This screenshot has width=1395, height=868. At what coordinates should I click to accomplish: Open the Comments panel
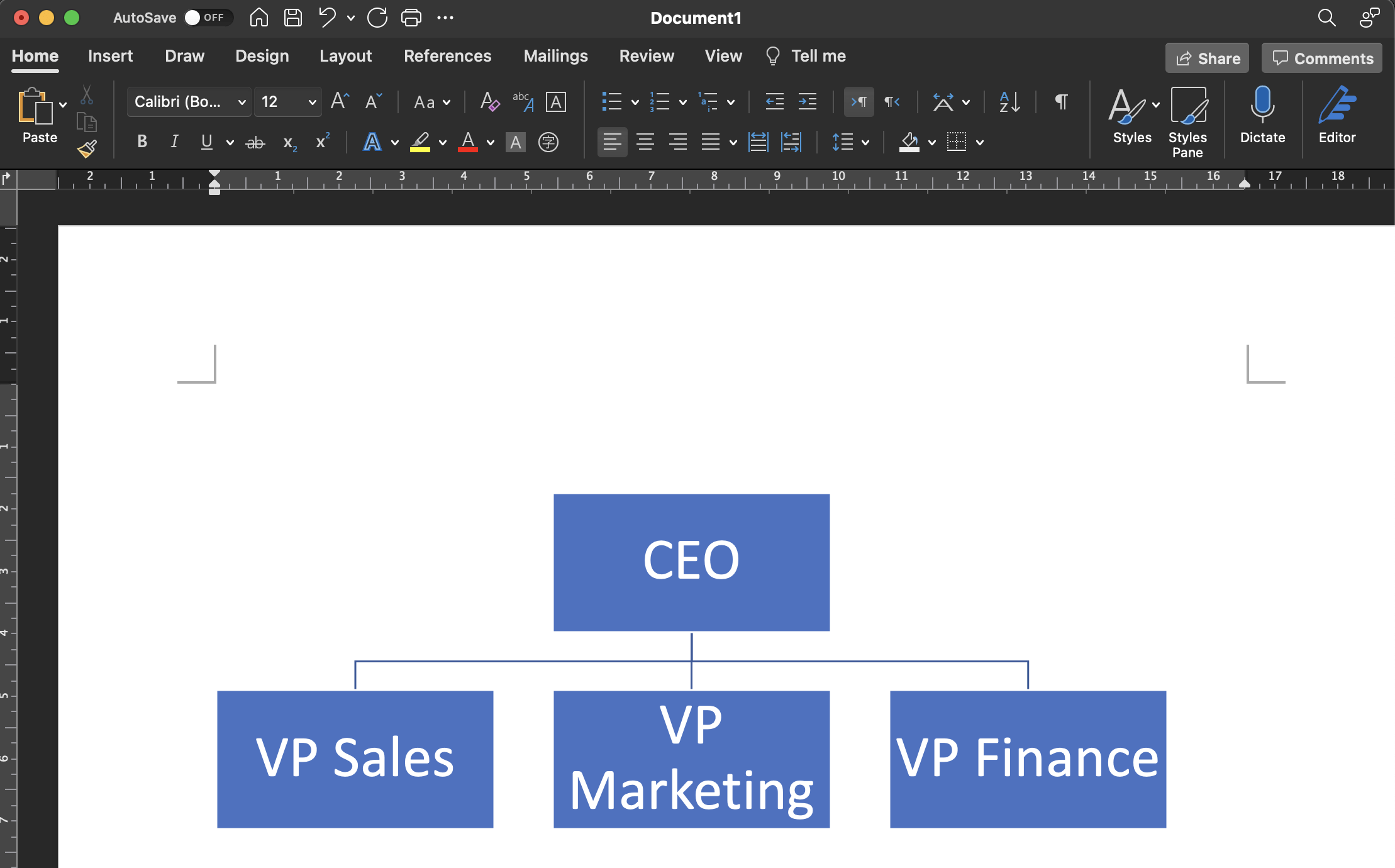coord(1321,58)
